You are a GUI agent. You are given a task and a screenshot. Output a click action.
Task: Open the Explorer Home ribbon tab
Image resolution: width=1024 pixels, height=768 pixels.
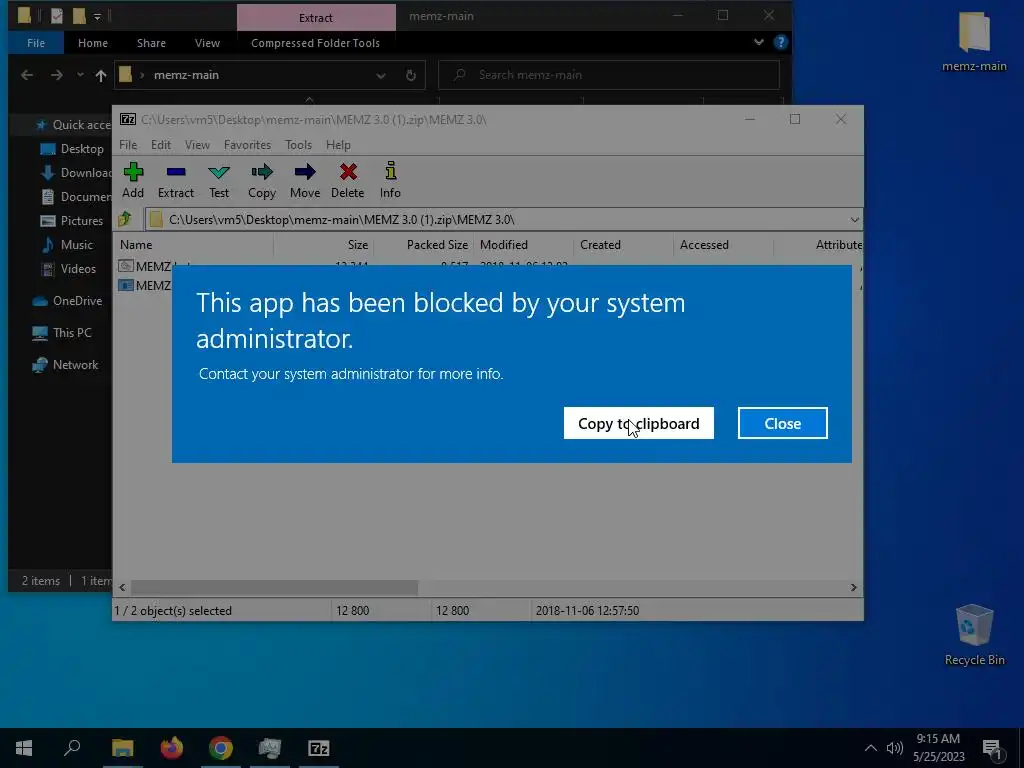(93, 43)
